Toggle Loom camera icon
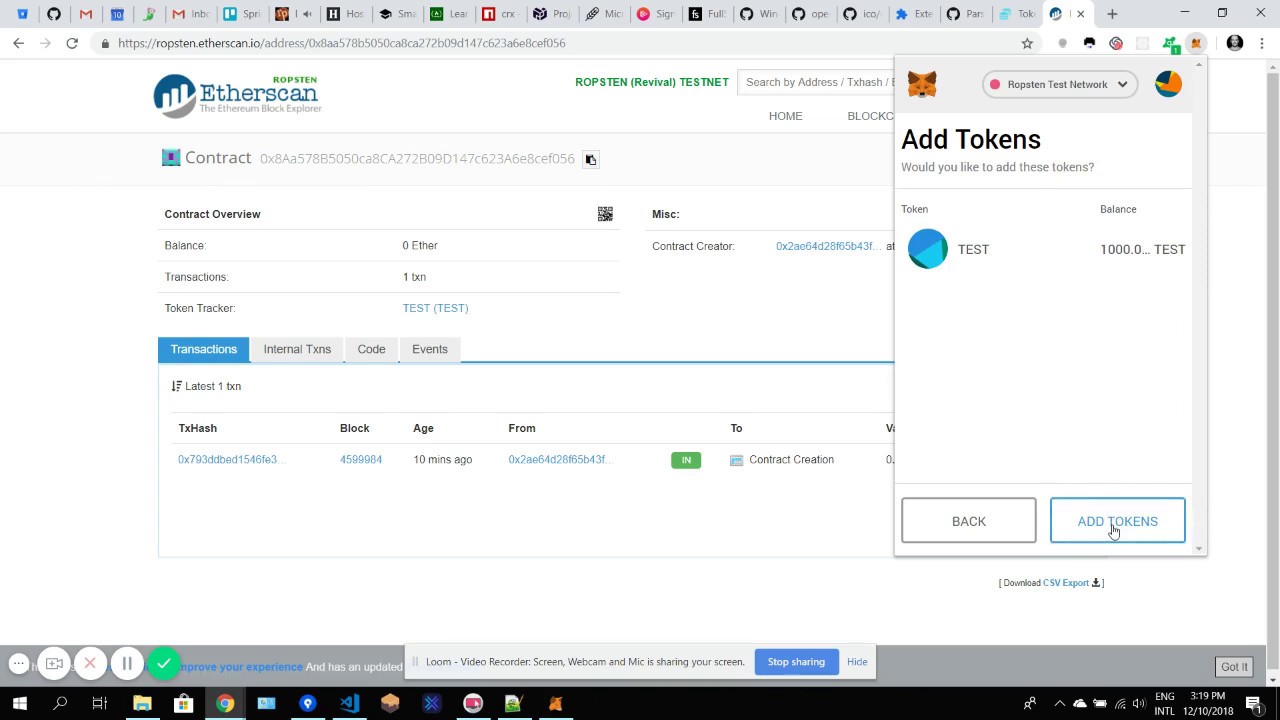 pos(54,663)
